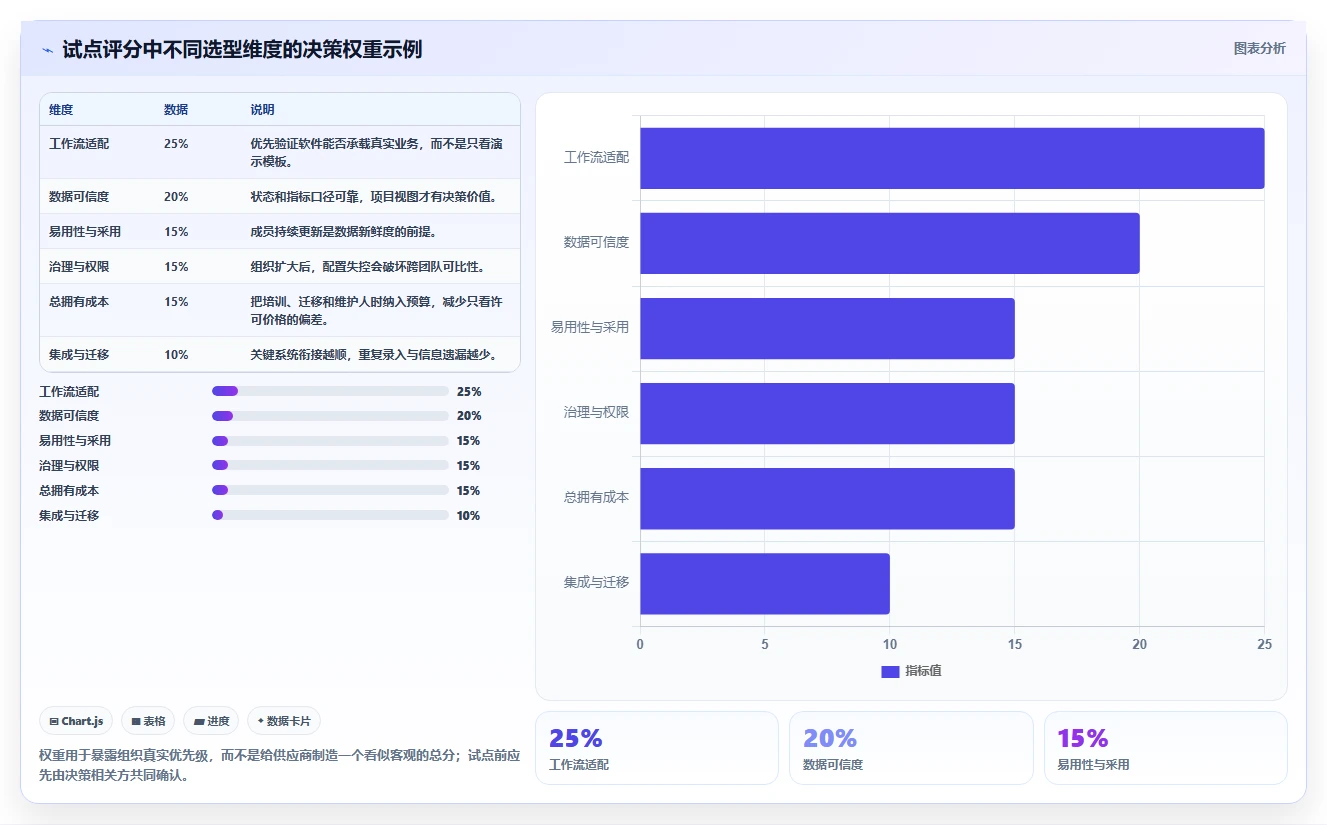Screen dimensions: 1327x825
Task: Click the blue icon beside the page title
Action: pyautogui.click(x=47, y=50)
